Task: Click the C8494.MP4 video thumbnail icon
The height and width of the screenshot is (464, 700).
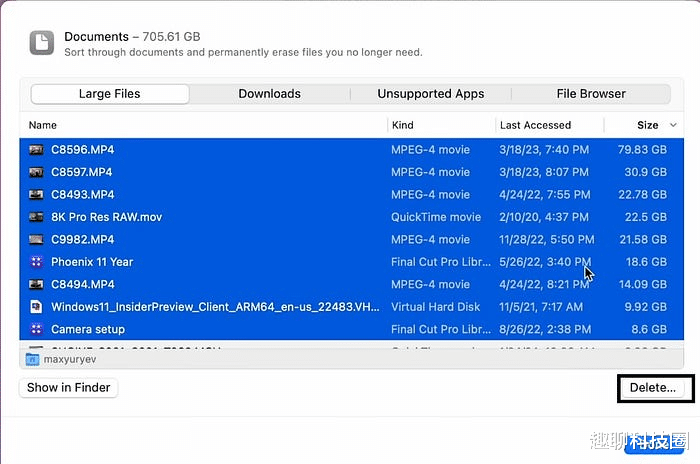Action: click(36, 284)
